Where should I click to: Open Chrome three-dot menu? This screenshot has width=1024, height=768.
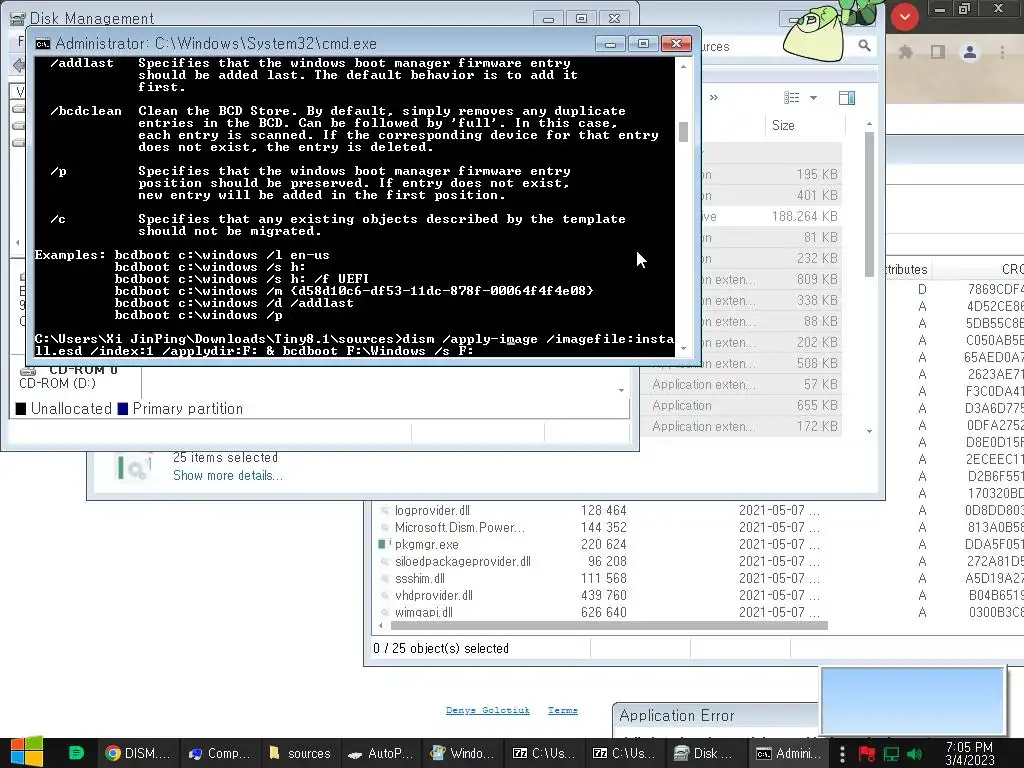coord(1002,52)
